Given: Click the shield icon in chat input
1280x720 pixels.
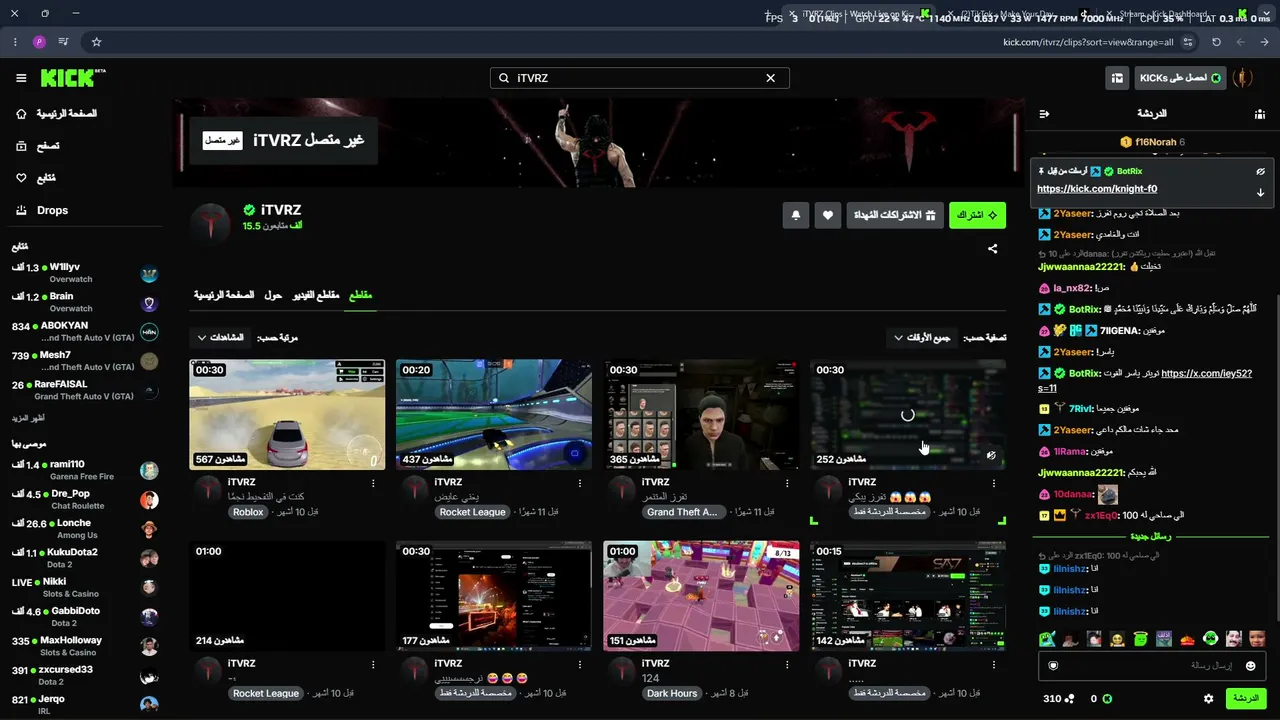Looking at the screenshot, I should tap(1053, 666).
